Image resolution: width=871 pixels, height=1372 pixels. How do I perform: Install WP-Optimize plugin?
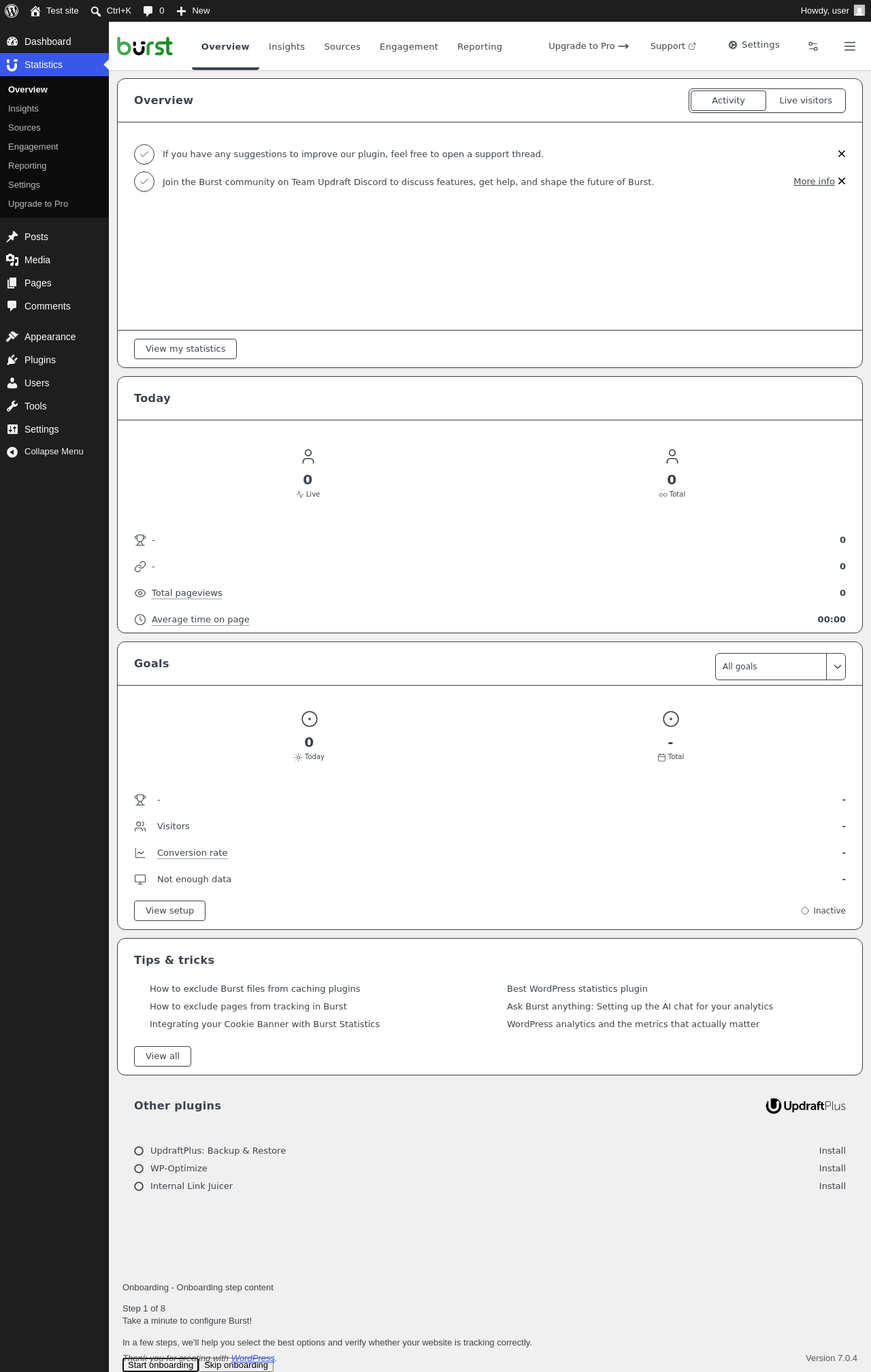tap(832, 1169)
